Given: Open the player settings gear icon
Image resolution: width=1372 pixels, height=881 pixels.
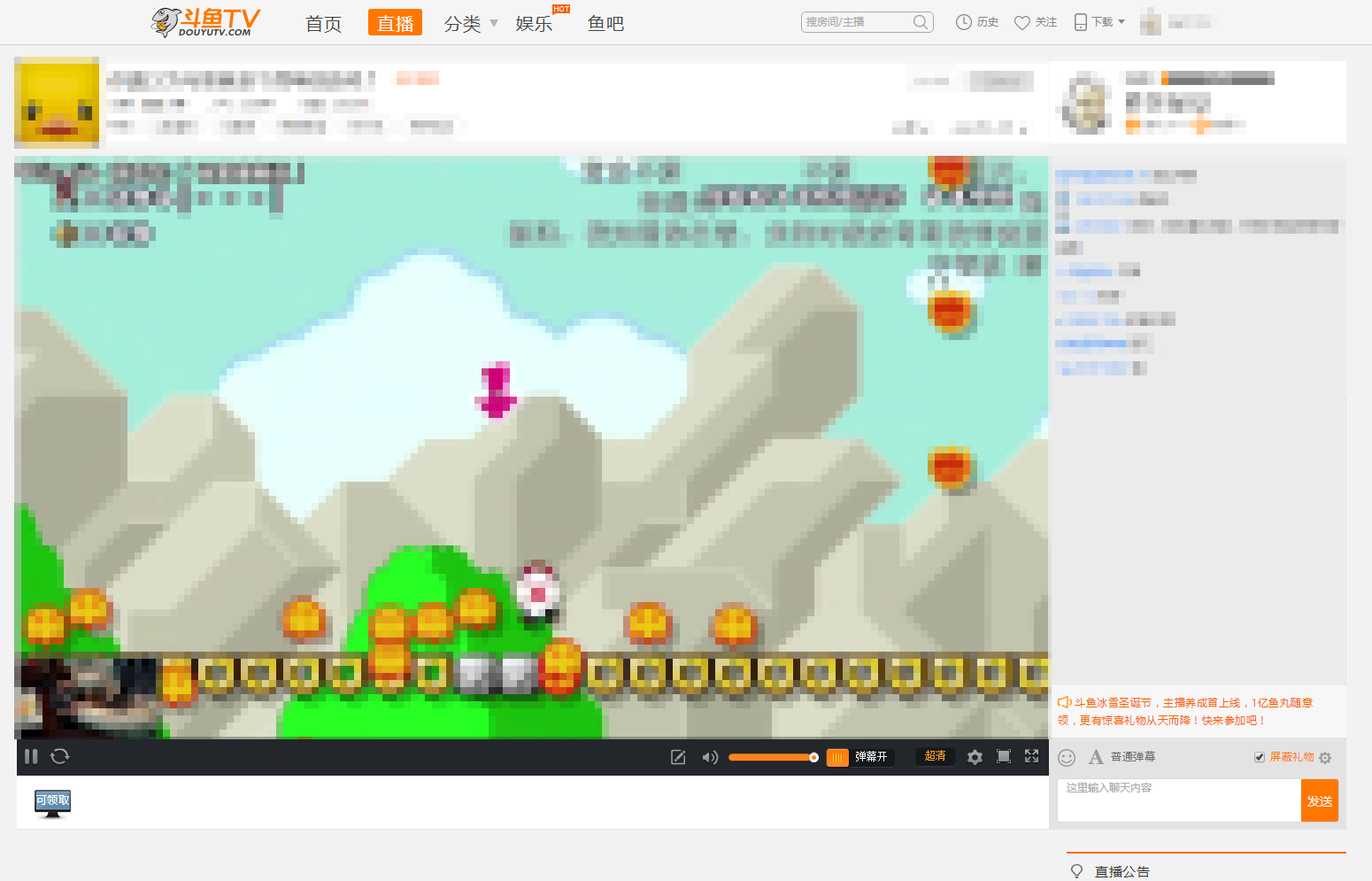Looking at the screenshot, I should (x=975, y=757).
